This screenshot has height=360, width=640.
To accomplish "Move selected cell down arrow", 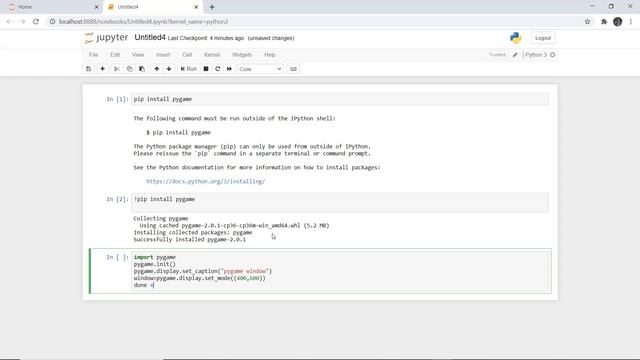I will coord(169,69).
